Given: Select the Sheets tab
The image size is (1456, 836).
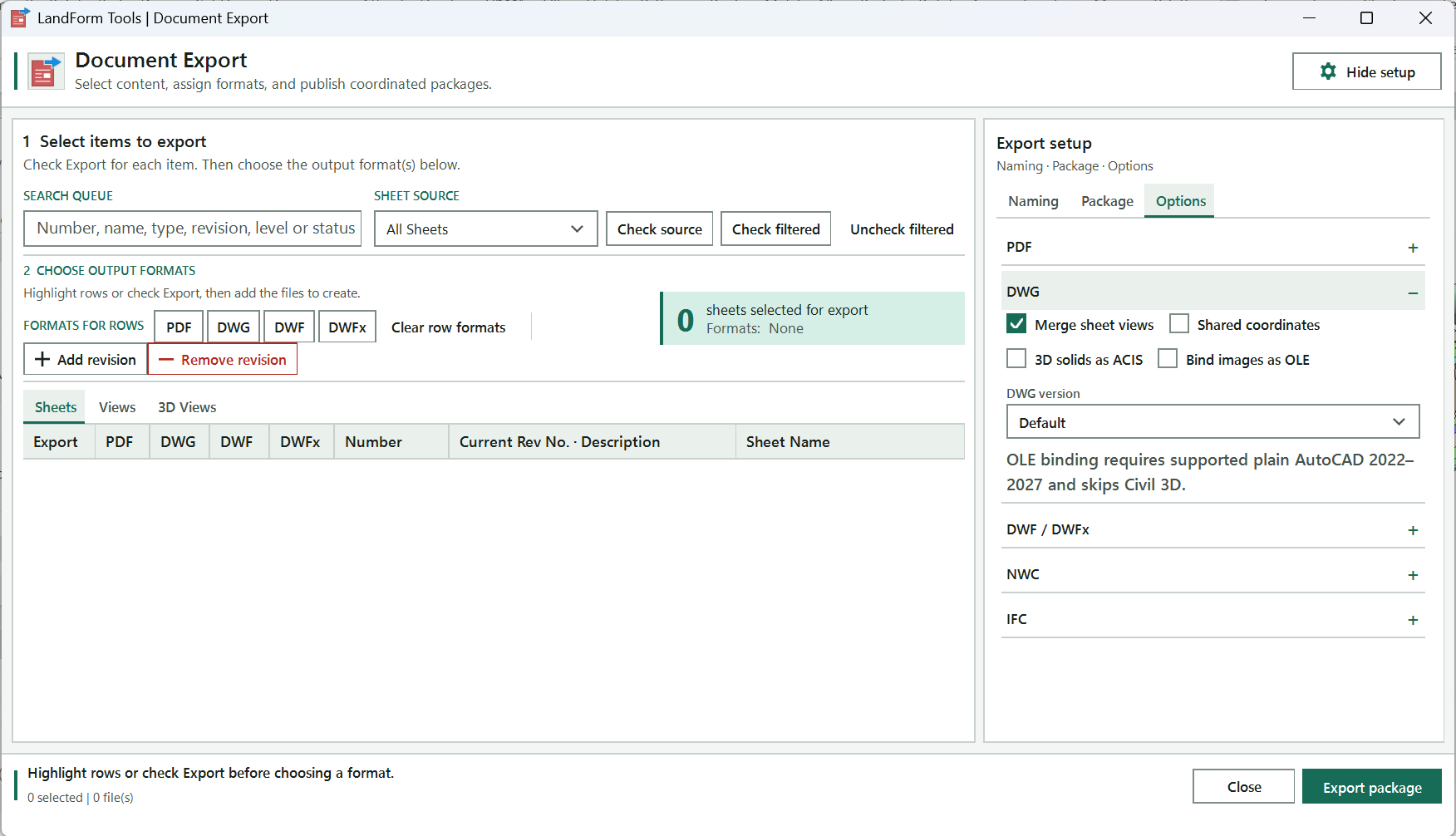Looking at the screenshot, I should click(x=55, y=407).
